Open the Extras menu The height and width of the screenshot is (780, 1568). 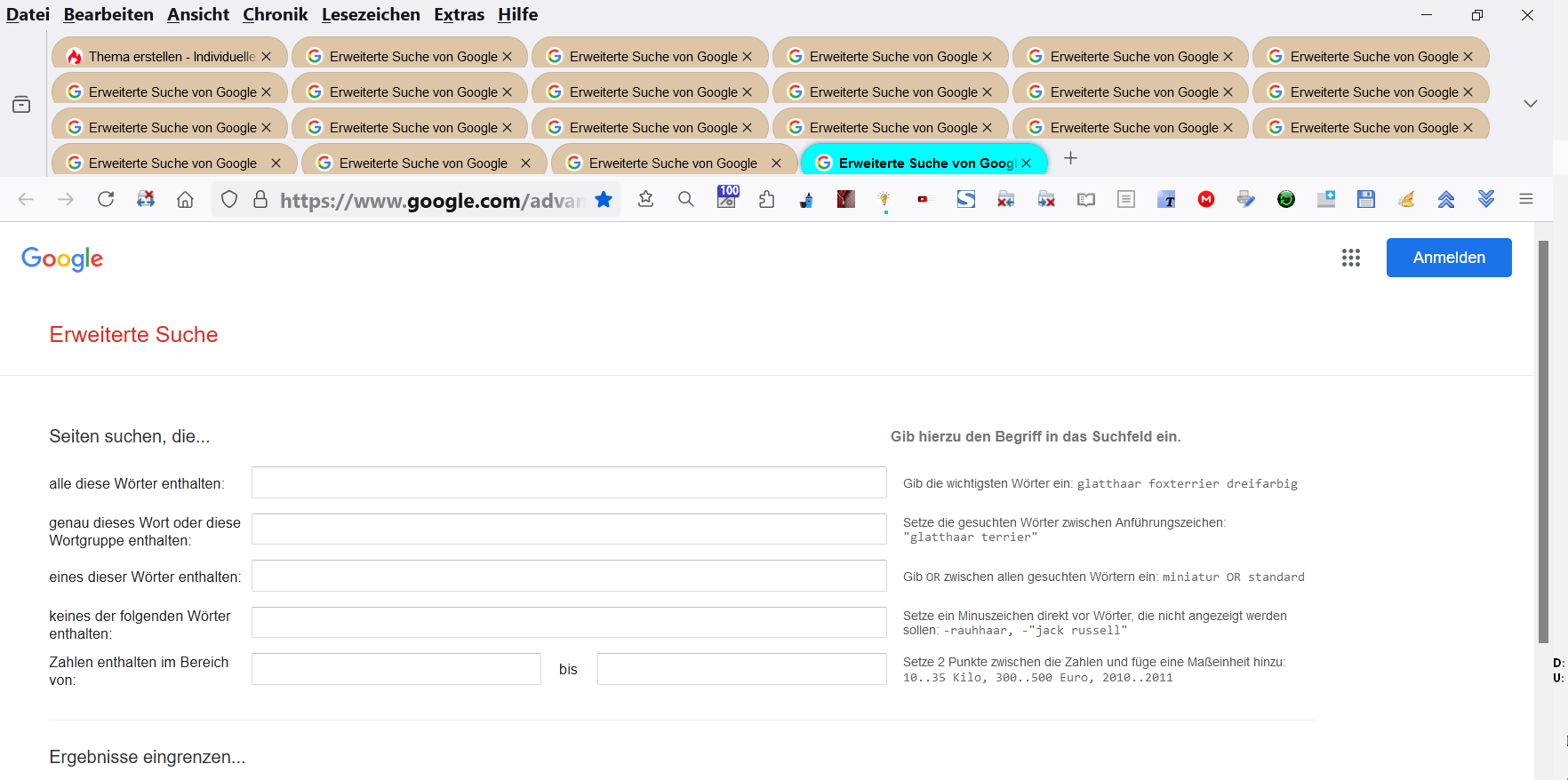point(459,14)
